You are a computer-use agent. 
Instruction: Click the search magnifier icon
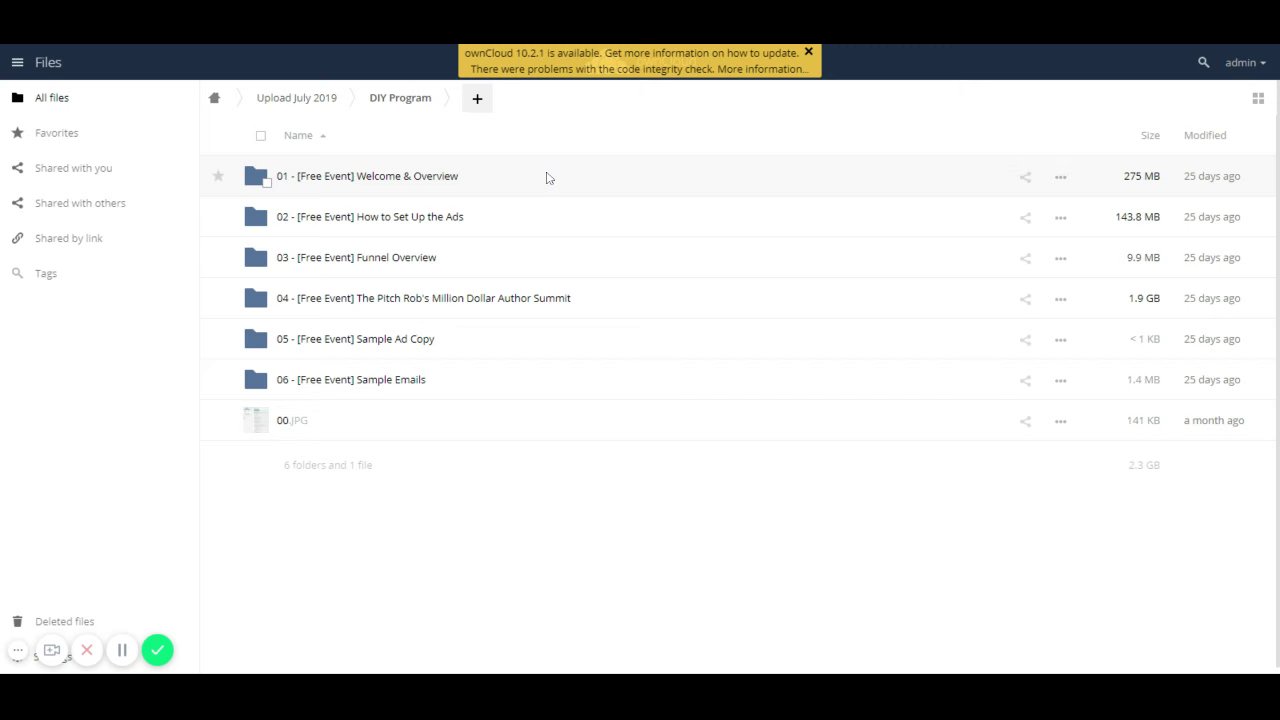pyautogui.click(x=1203, y=62)
